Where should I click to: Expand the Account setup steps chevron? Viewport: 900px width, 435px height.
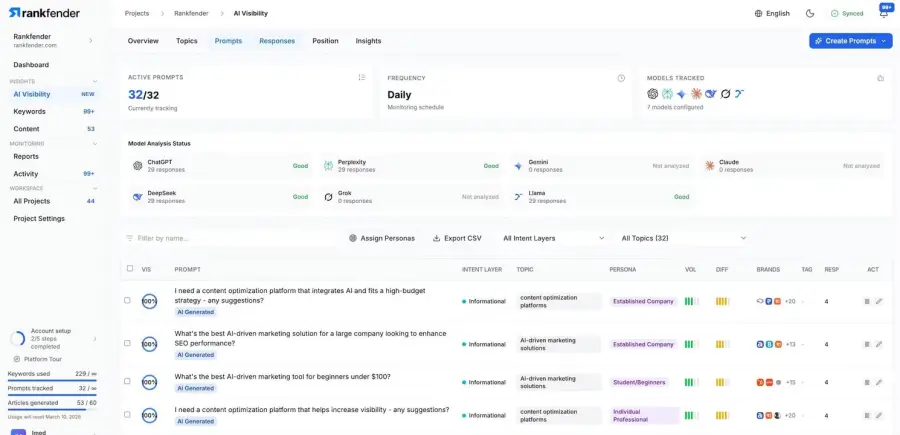95,339
